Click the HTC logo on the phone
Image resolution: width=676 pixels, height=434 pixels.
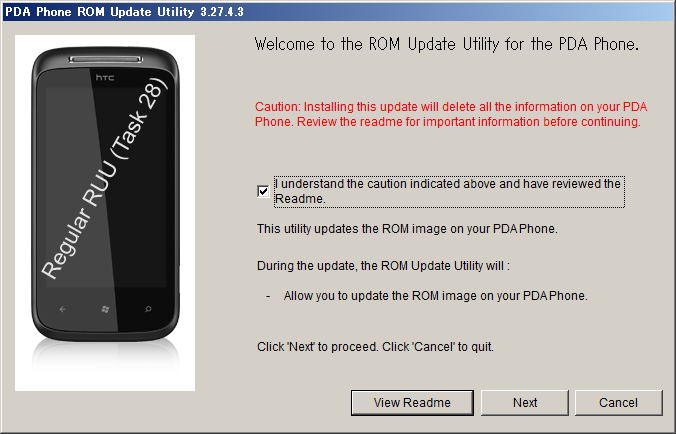click(105, 78)
